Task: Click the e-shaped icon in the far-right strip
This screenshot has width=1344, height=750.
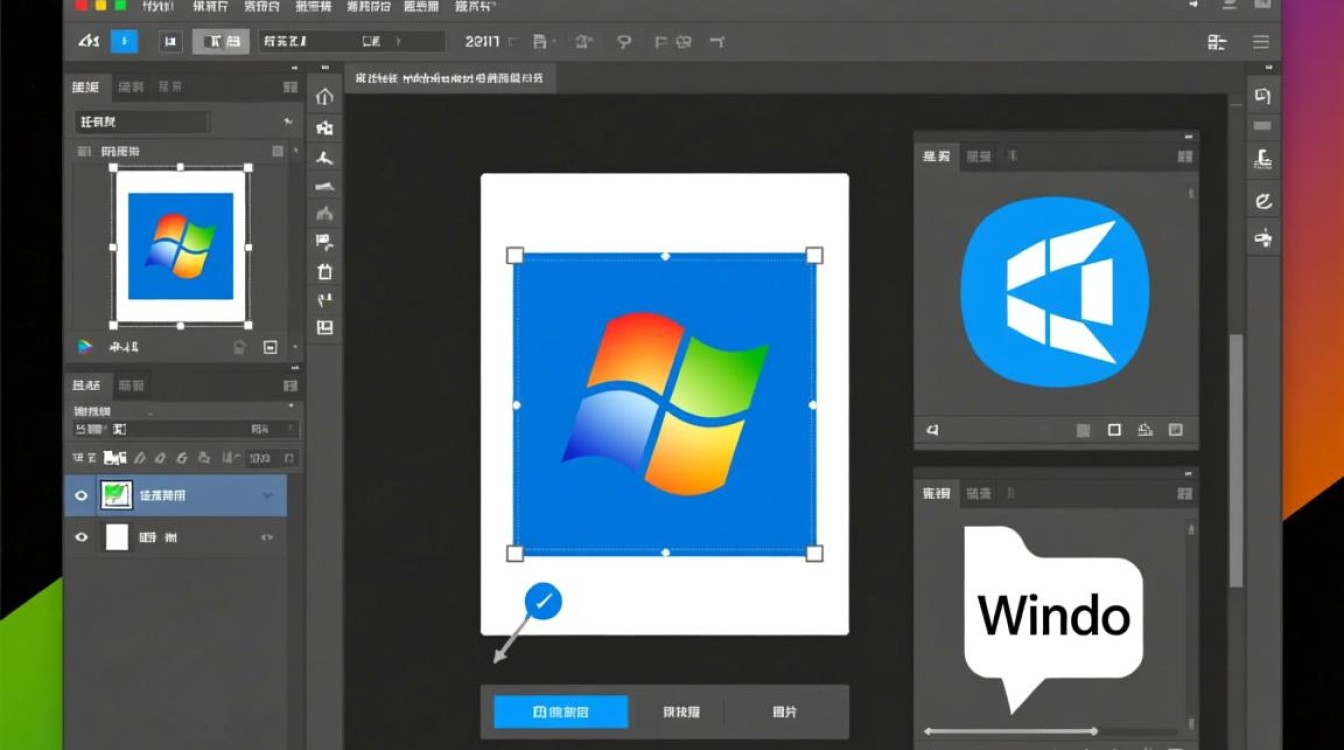Action: (x=1262, y=200)
